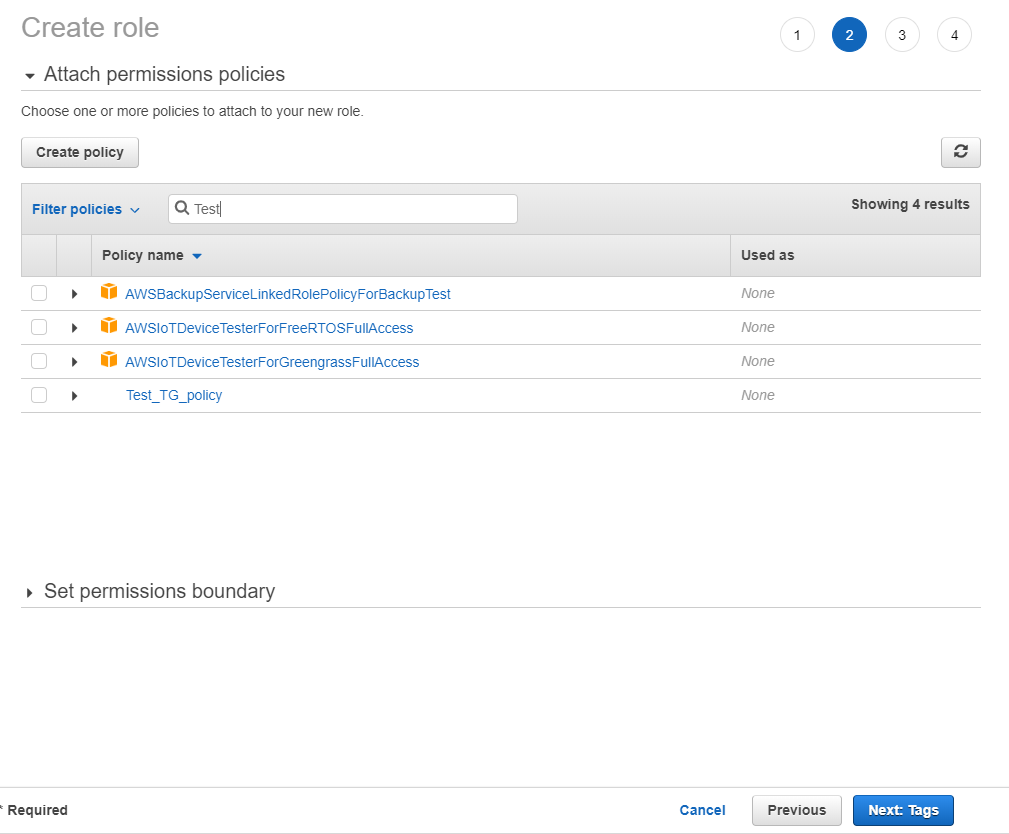Click the orange box icon beside AWSIoTDeviceTesterForGreengrassFullAccess
The image size is (1009, 834).
[109, 360]
